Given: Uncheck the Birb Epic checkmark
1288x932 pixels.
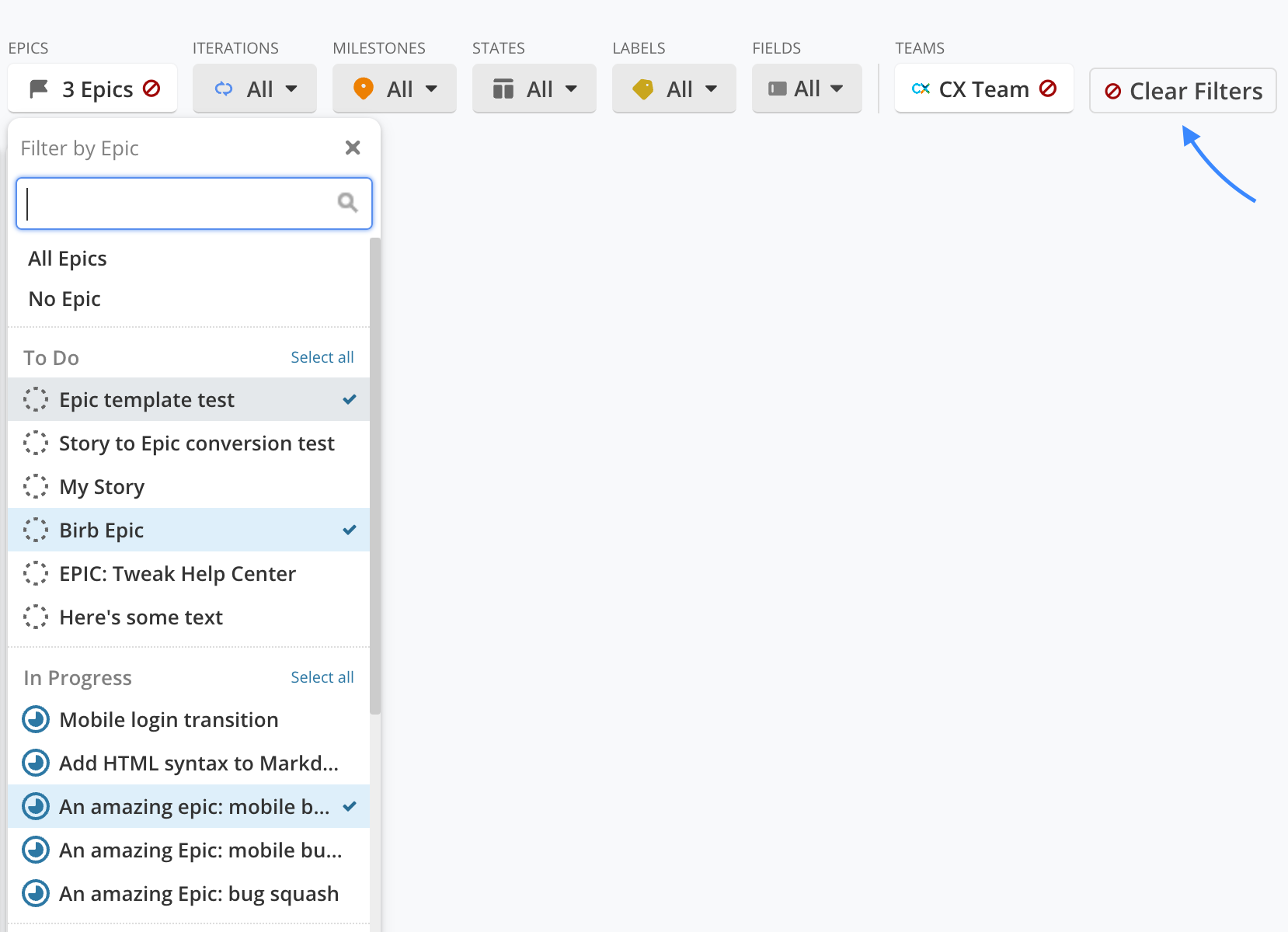Looking at the screenshot, I should [x=350, y=530].
